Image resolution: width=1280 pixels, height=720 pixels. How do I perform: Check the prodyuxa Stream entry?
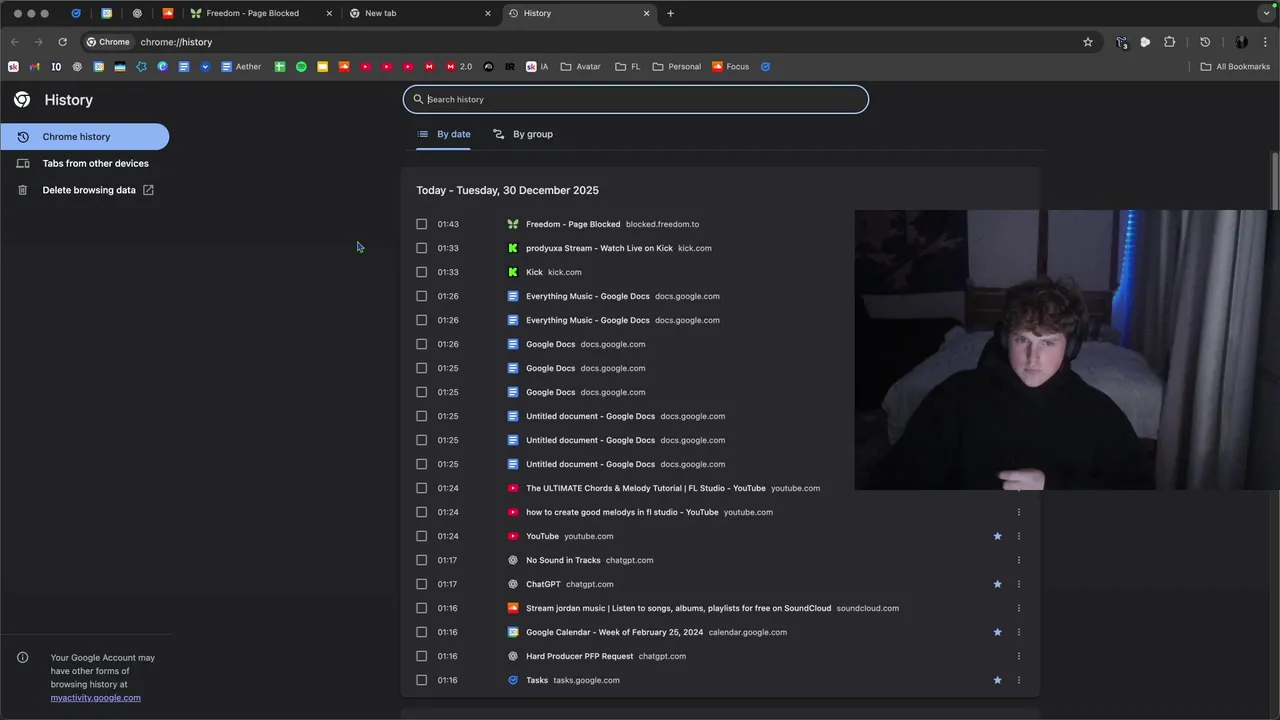coord(421,248)
